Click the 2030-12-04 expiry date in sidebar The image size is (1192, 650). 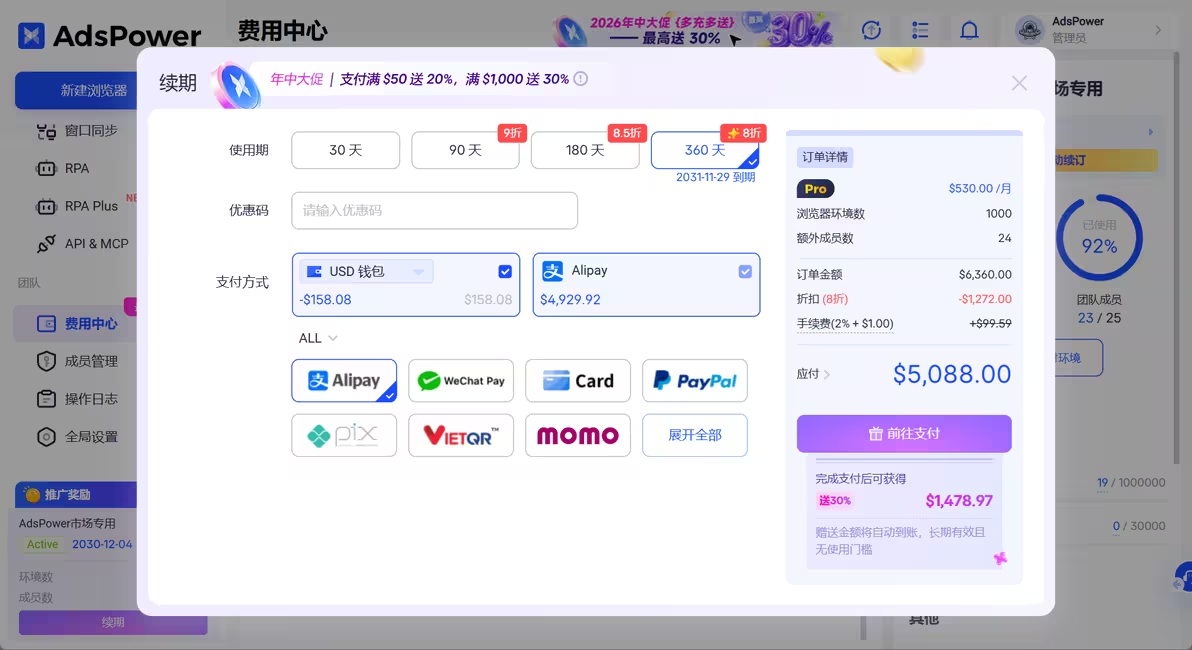(x=102, y=544)
